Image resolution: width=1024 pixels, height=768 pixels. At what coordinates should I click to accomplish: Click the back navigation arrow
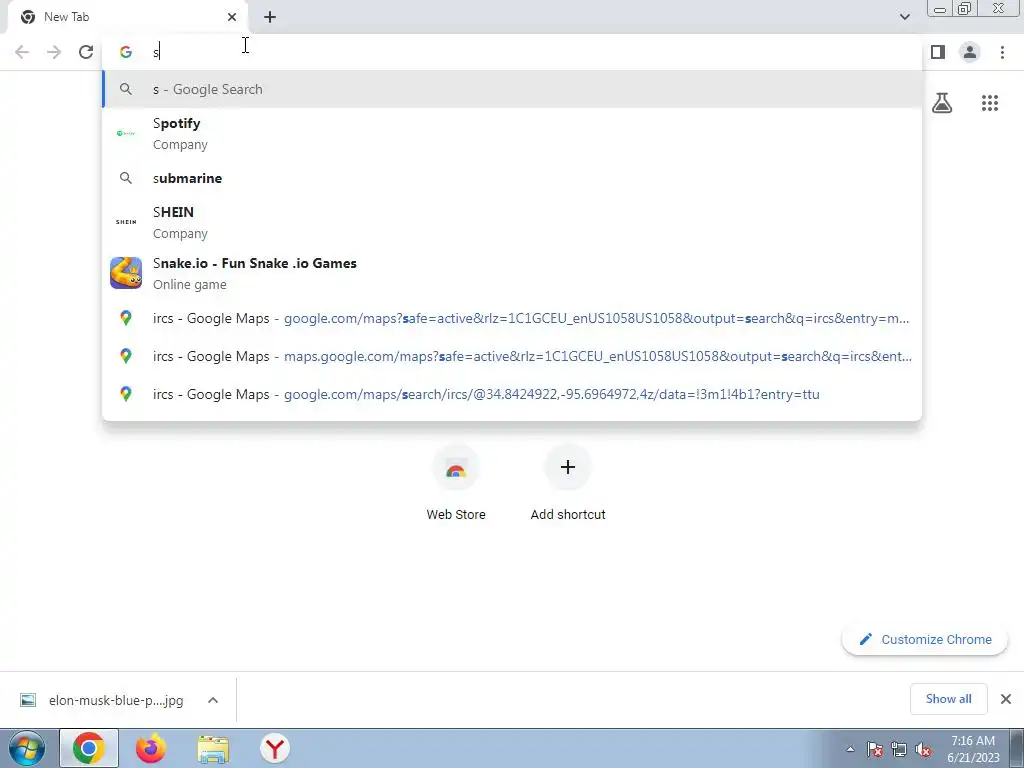click(x=22, y=52)
